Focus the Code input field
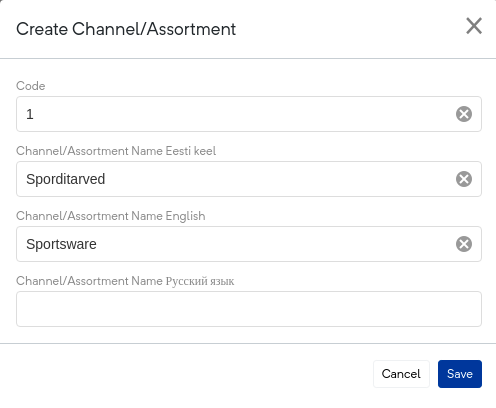The width and height of the screenshot is (496, 408). click(x=249, y=114)
